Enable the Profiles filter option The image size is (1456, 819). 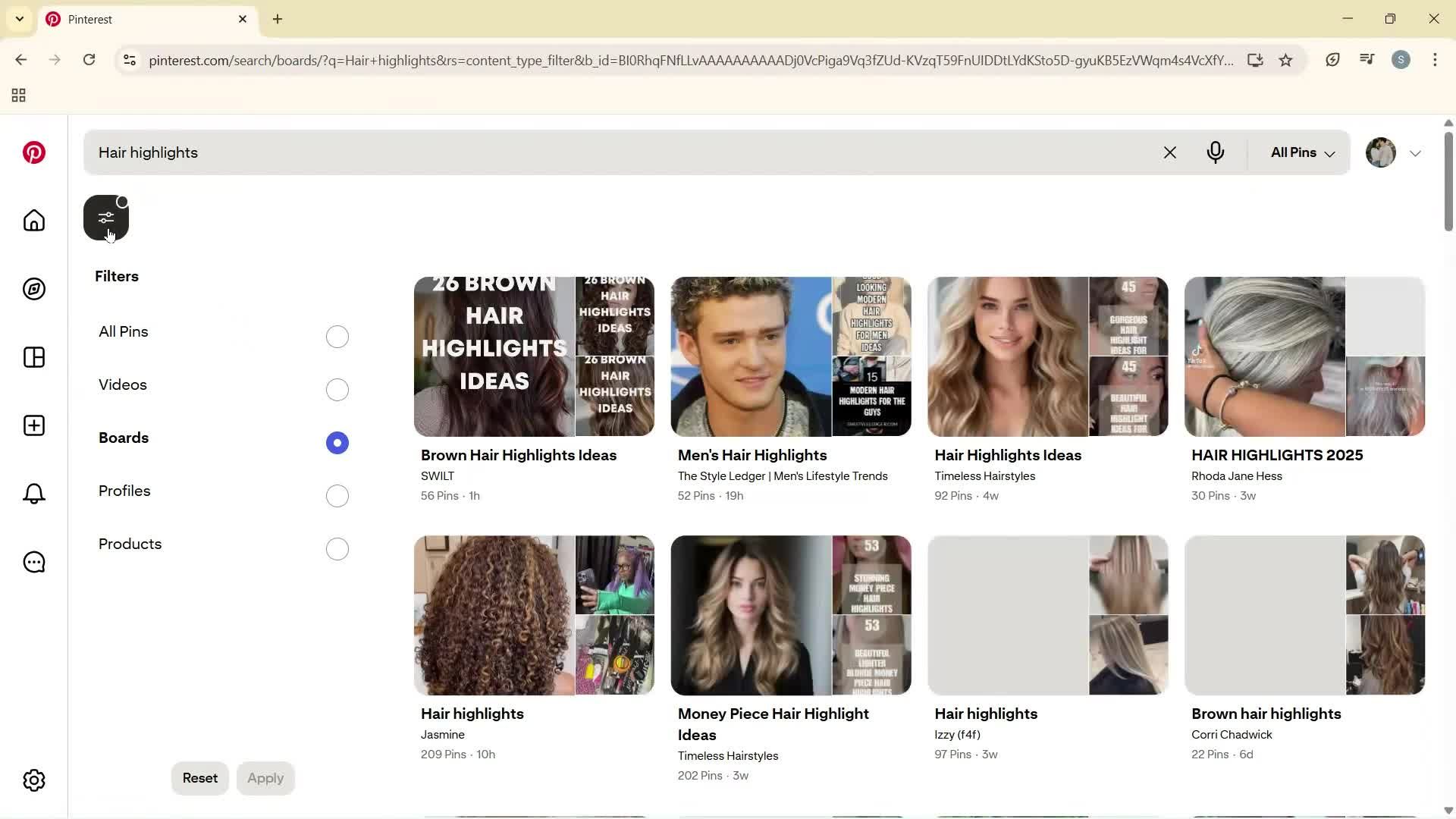[337, 495]
